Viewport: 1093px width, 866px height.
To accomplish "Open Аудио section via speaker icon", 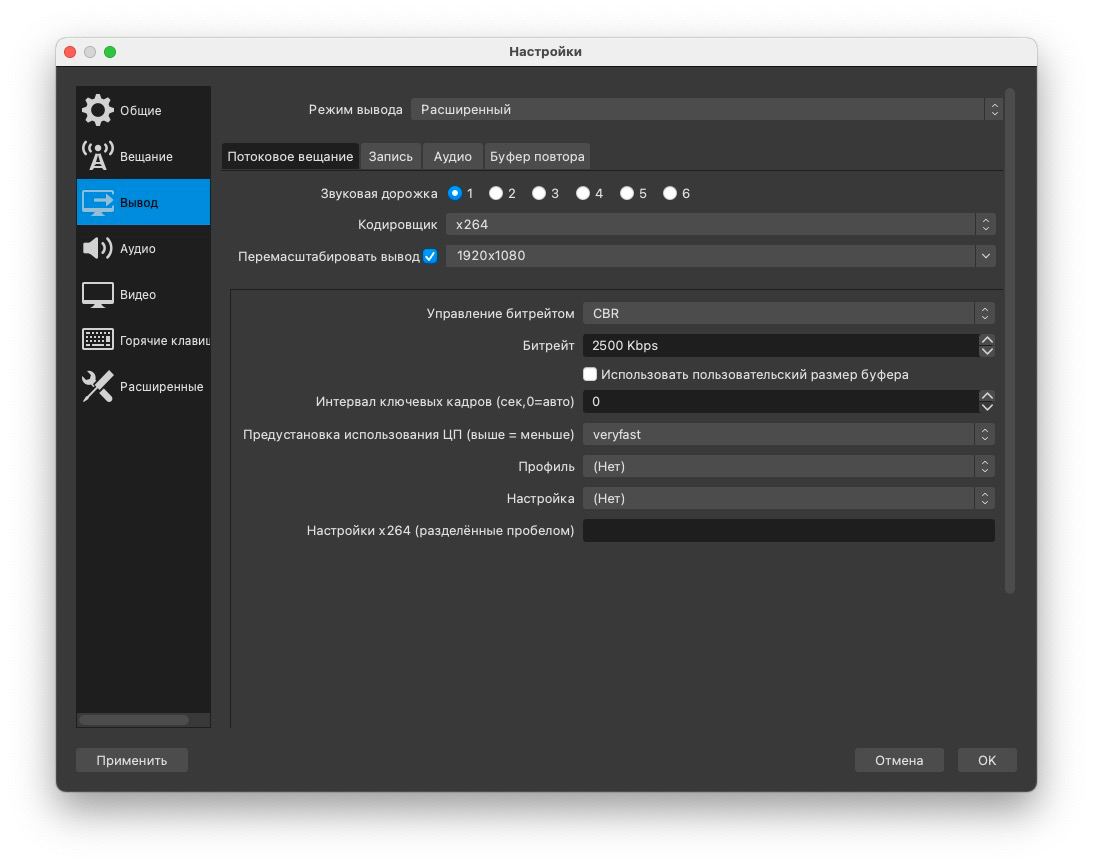I will 98,248.
